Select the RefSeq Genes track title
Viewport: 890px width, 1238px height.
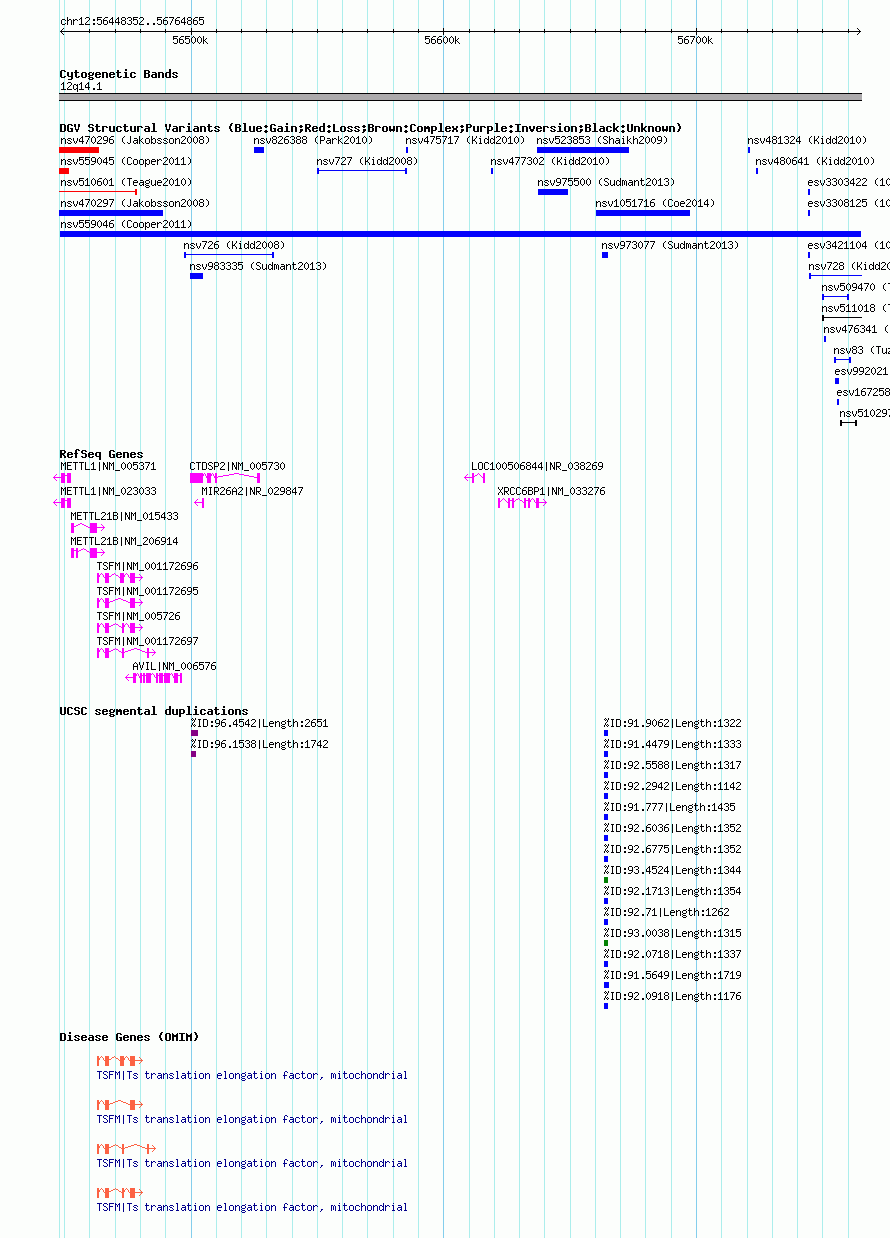tap(101, 455)
